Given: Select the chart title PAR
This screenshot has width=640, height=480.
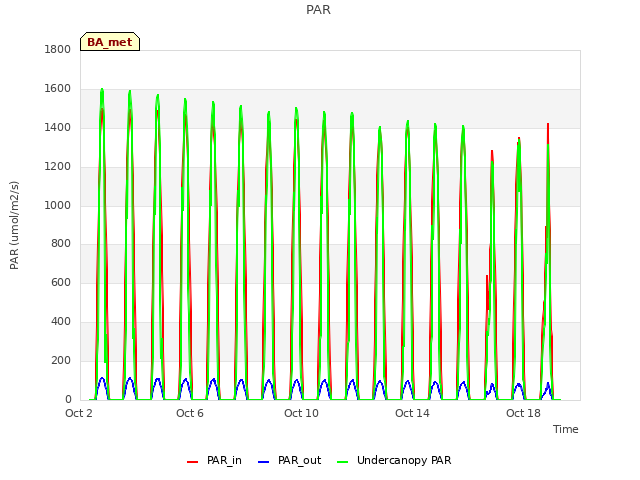Looking at the screenshot, I should [x=318, y=9].
